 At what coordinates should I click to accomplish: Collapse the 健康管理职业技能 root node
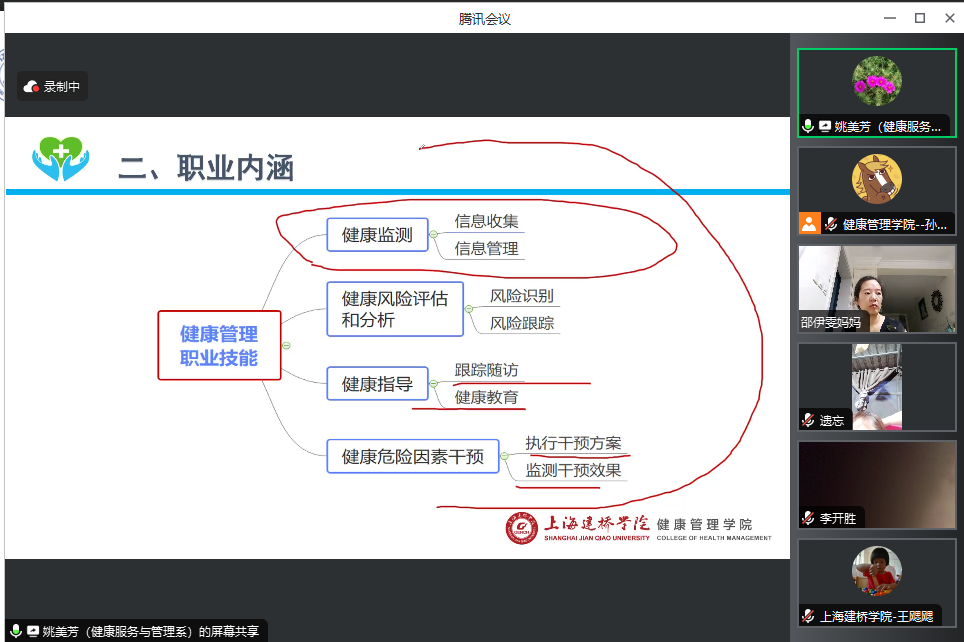pos(287,345)
